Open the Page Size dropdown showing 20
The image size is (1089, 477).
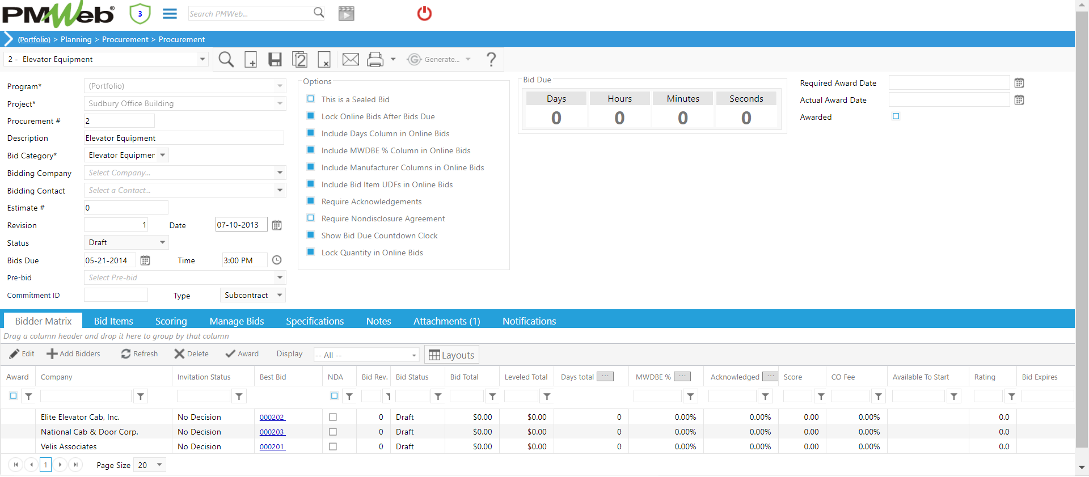(160, 465)
